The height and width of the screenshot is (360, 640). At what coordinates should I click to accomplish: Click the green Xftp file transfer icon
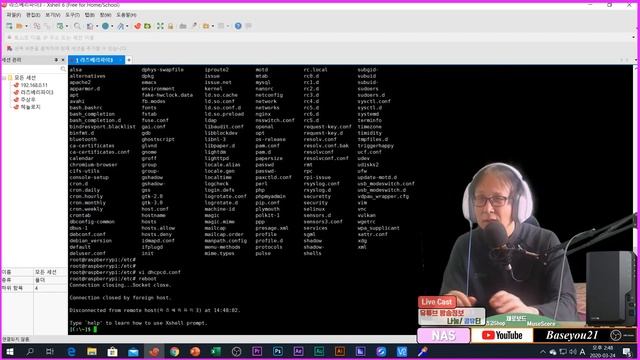(x=147, y=26)
